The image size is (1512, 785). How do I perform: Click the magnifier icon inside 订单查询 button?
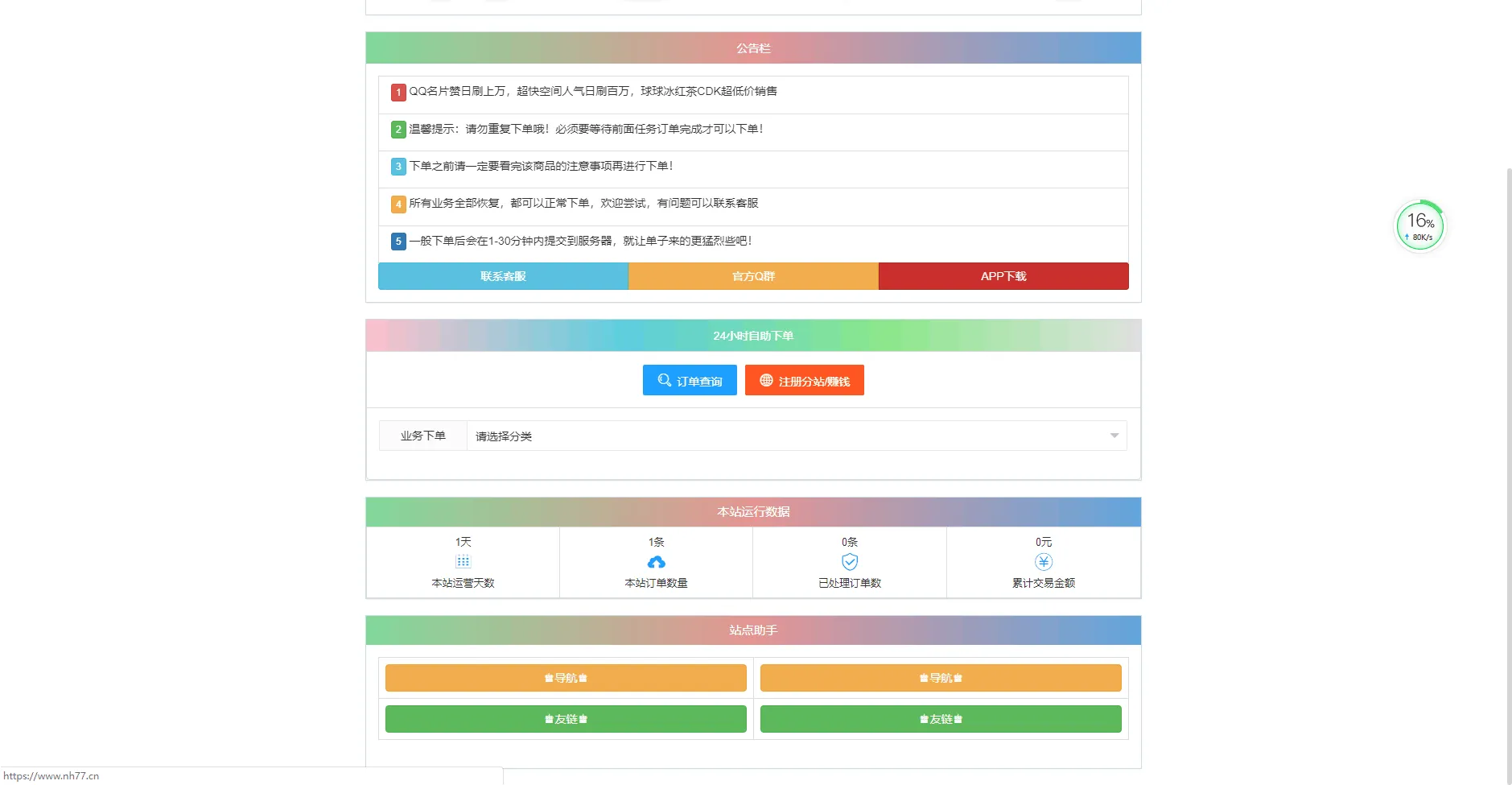coord(665,380)
